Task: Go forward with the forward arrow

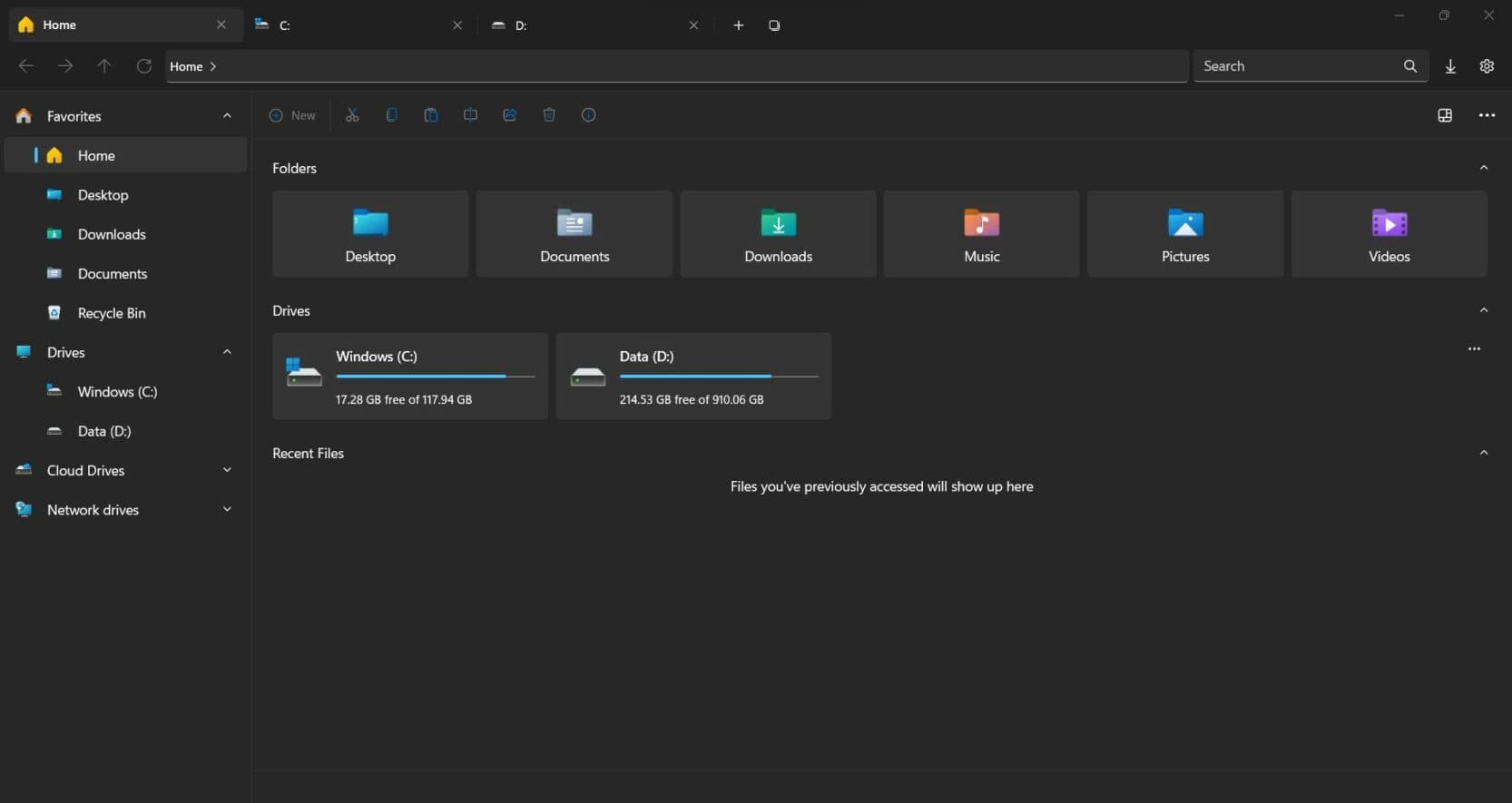Action: tap(65, 65)
